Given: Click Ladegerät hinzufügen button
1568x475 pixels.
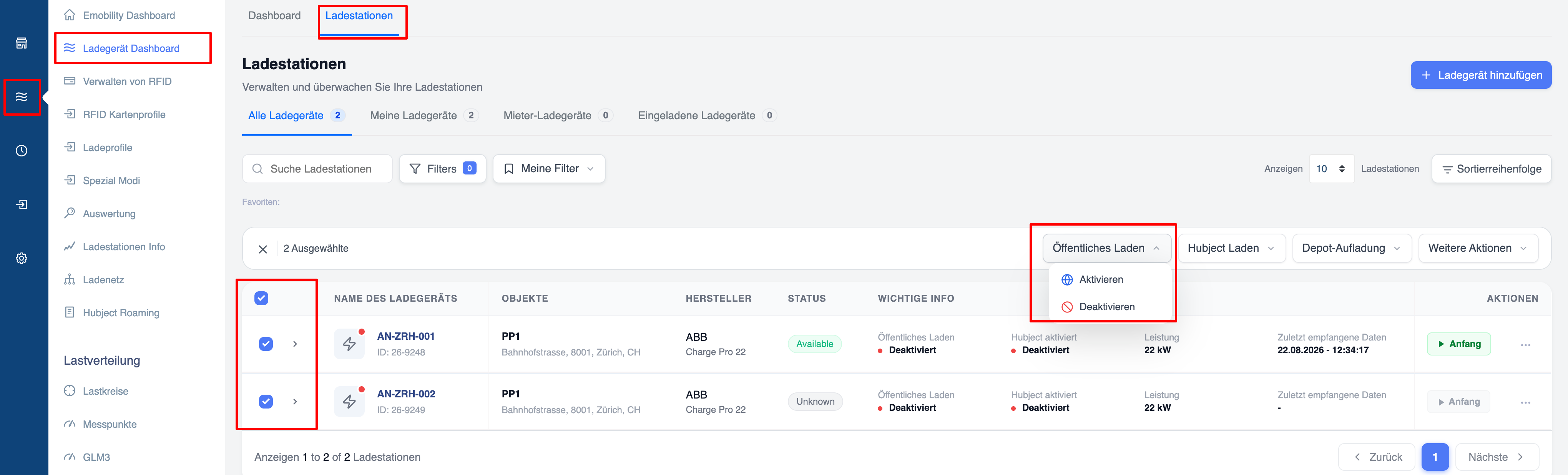Looking at the screenshot, I should click(1480, 75).
